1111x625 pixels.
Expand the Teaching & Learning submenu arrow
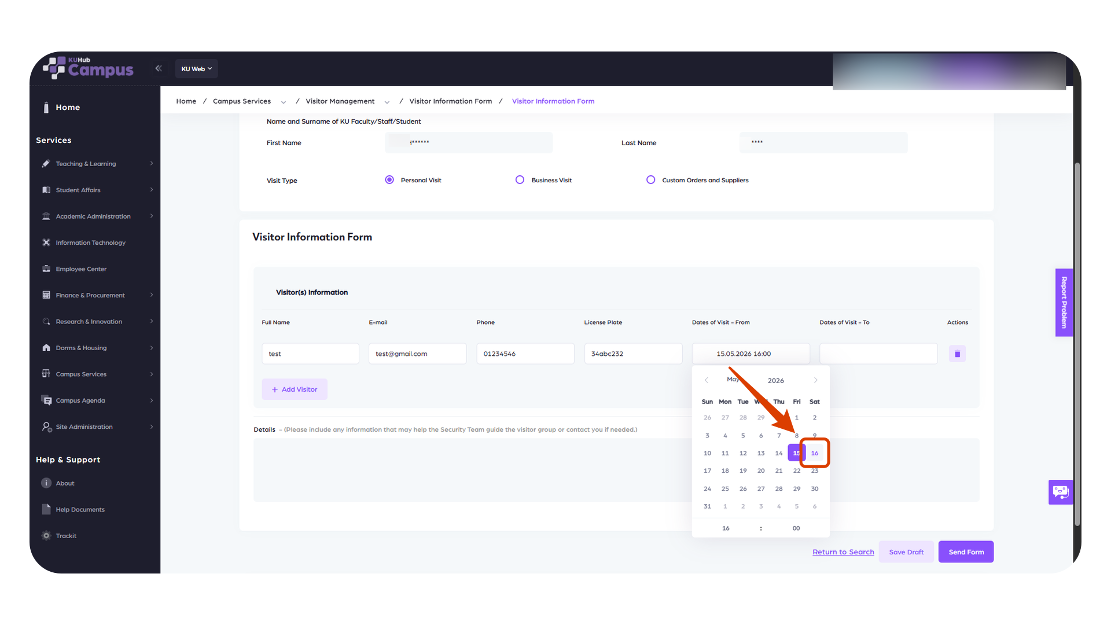[152, 164]
